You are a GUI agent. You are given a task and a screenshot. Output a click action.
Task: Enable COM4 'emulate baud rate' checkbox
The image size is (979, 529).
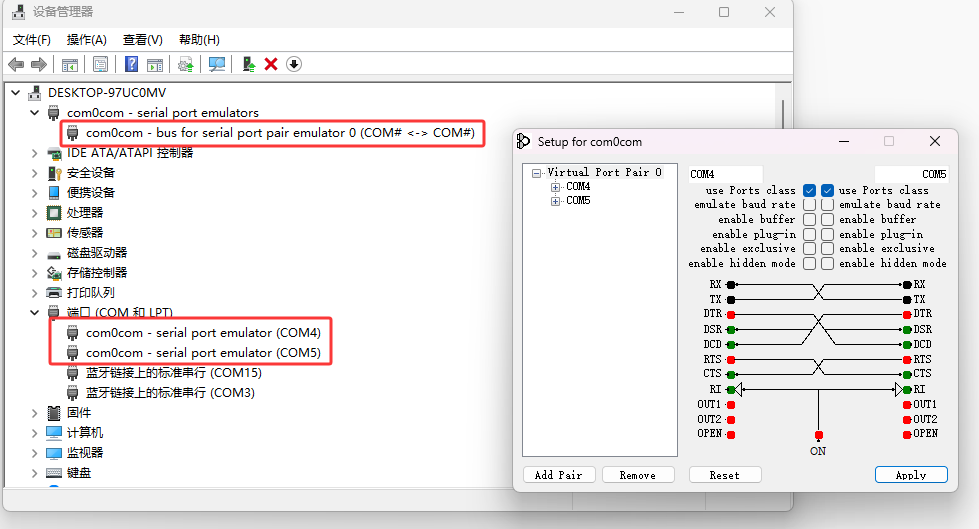[809, 205]
